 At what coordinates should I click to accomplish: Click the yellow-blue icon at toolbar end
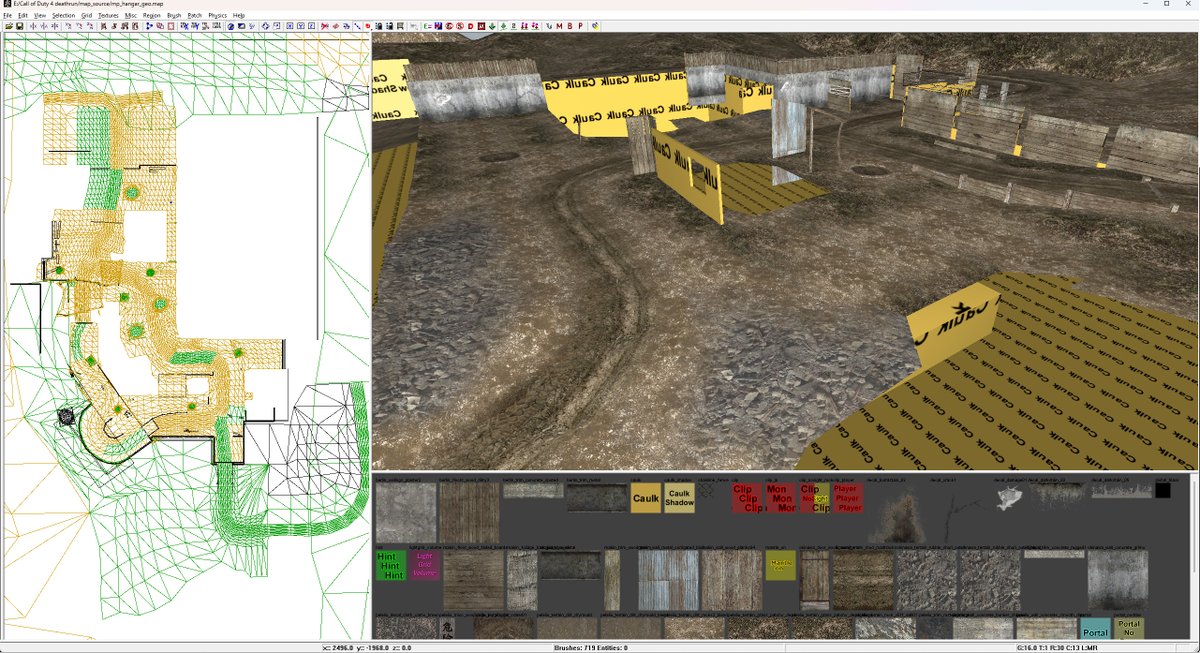[x=596, y=26]
